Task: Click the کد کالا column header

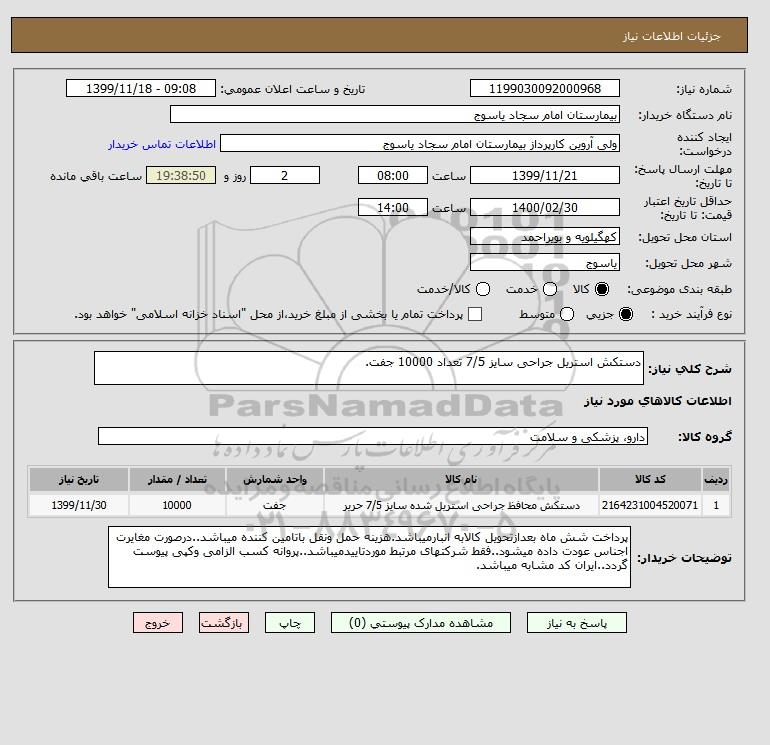Action: [x=650, y=479]
